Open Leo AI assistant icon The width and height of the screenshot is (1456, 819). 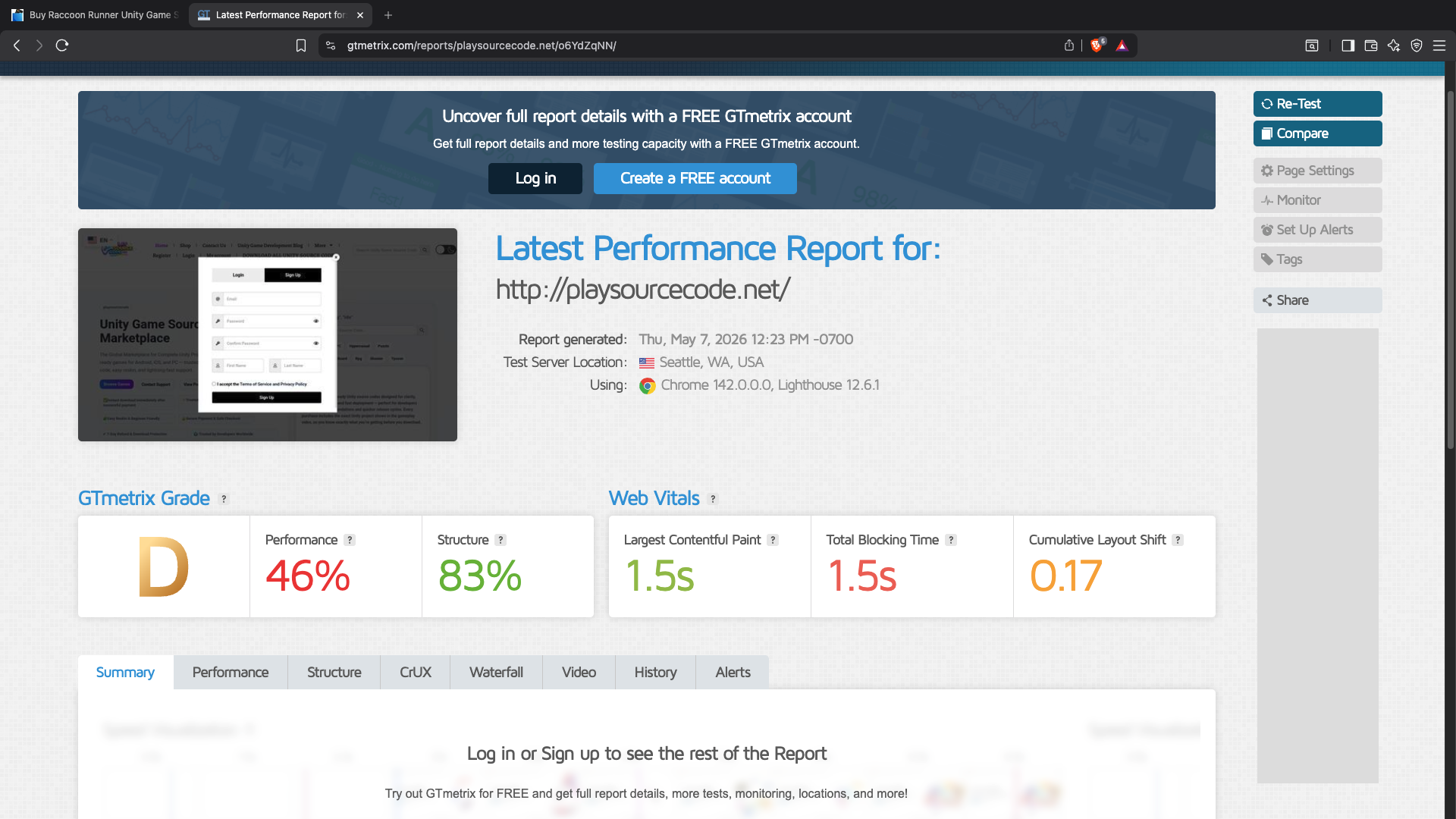click(1394, 45)
